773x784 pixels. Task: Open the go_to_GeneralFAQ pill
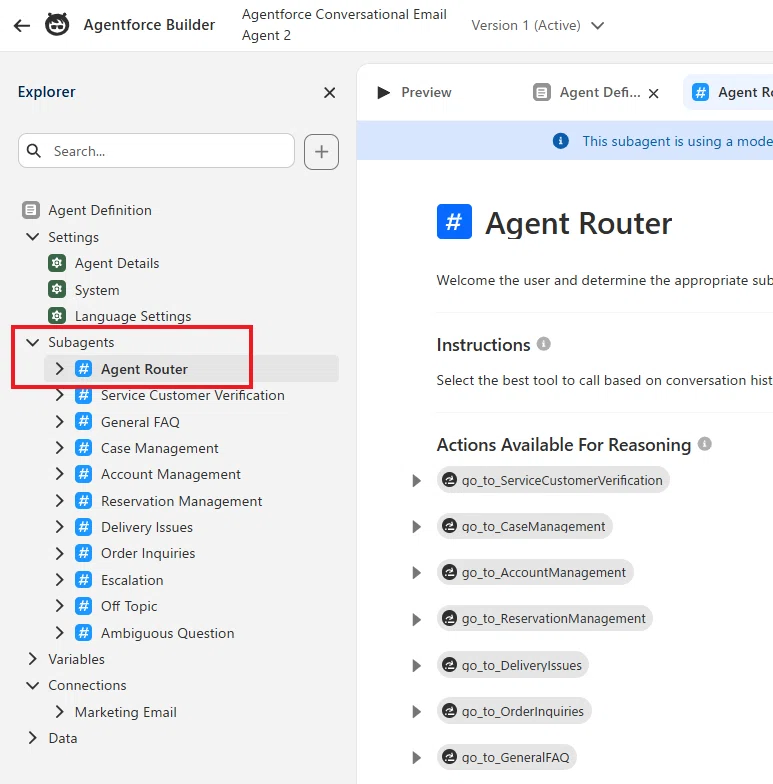[x=506, y=757]
